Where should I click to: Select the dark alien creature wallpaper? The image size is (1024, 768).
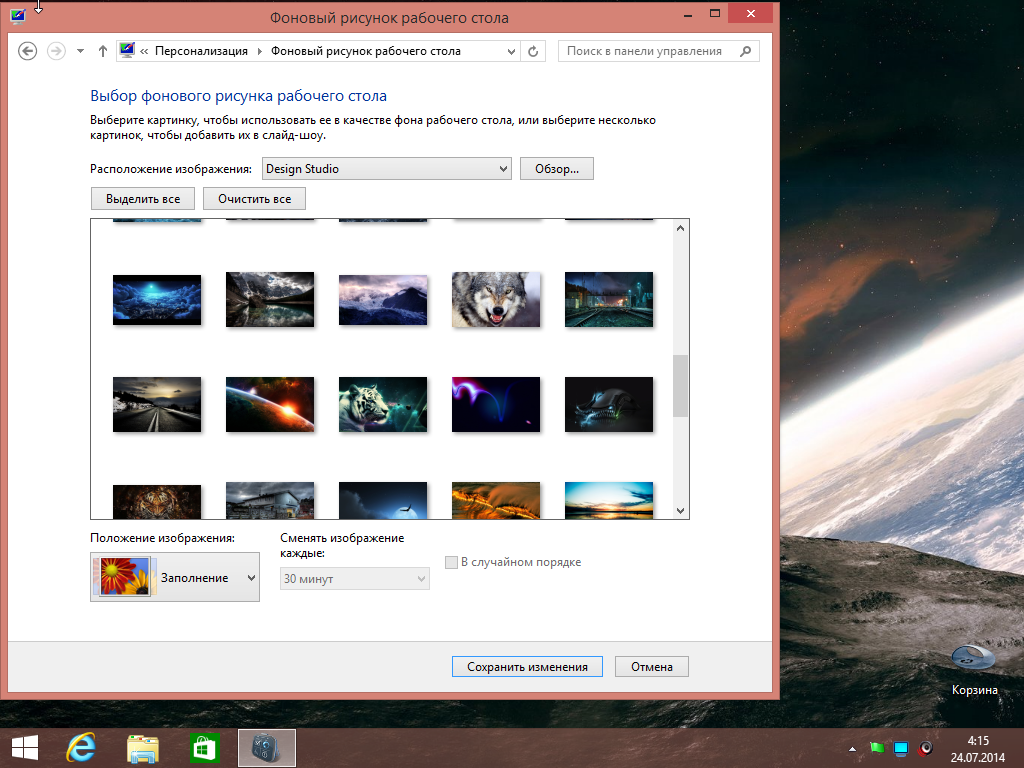tap(609, 404)
